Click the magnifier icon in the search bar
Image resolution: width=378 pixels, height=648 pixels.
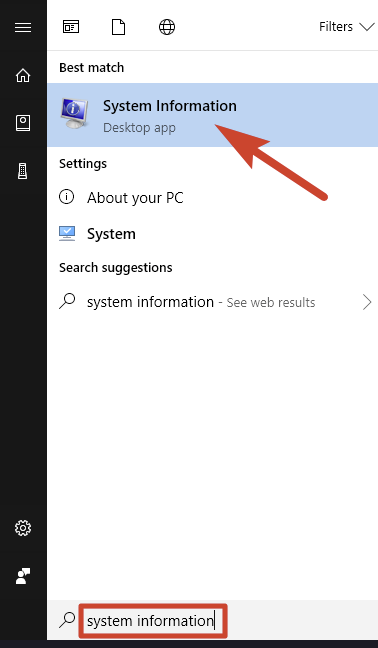point(67,620)
